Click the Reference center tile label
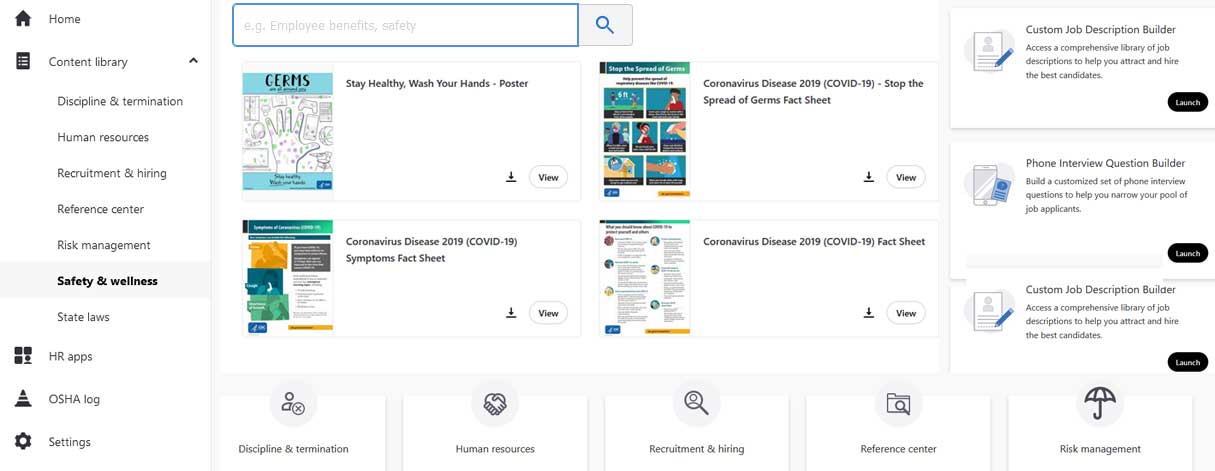1215x471 pixels. [898, 449]
